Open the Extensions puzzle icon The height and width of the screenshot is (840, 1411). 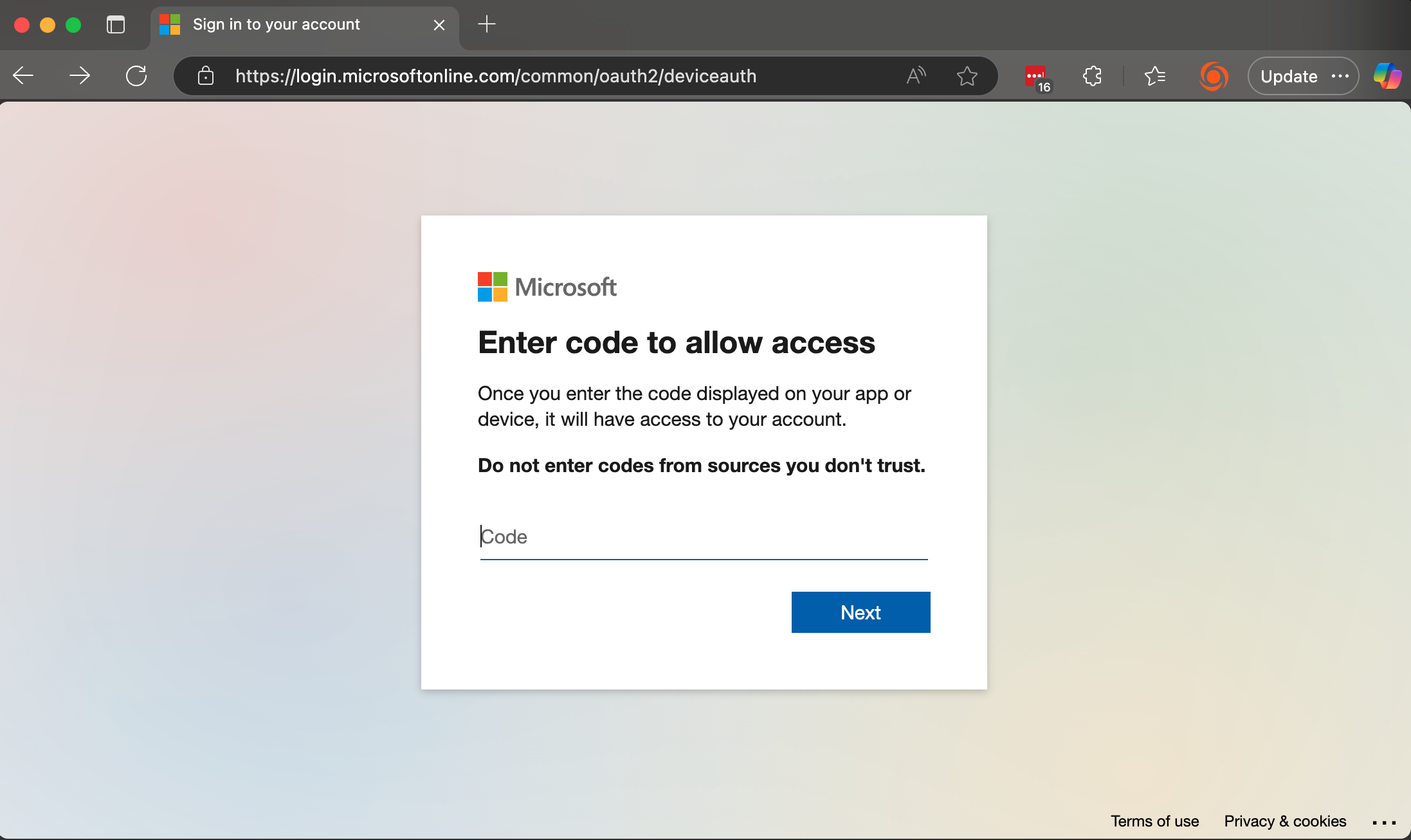pos(1092,76)
